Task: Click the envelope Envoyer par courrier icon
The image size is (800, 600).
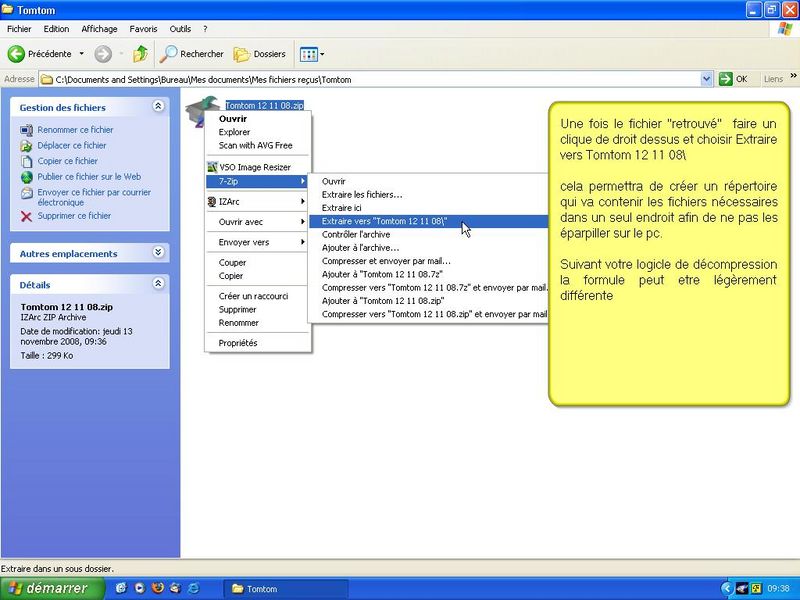Action: tap(27, 193)
